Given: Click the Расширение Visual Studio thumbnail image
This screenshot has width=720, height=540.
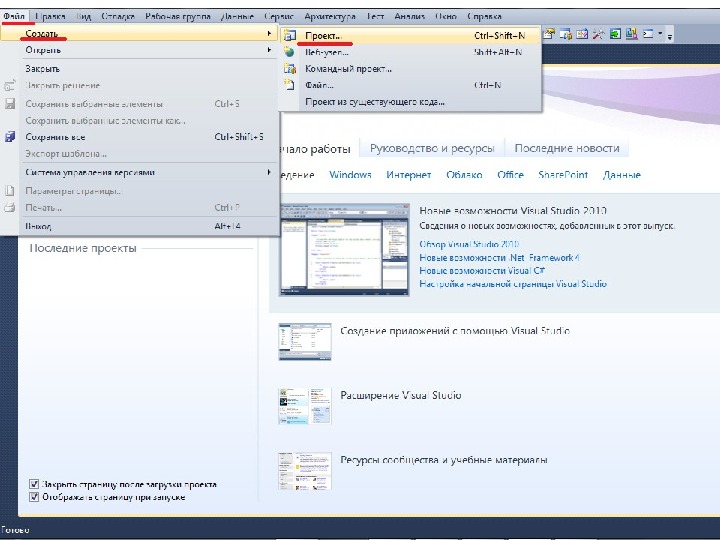Looking at the screenshot, I should 305,406.
